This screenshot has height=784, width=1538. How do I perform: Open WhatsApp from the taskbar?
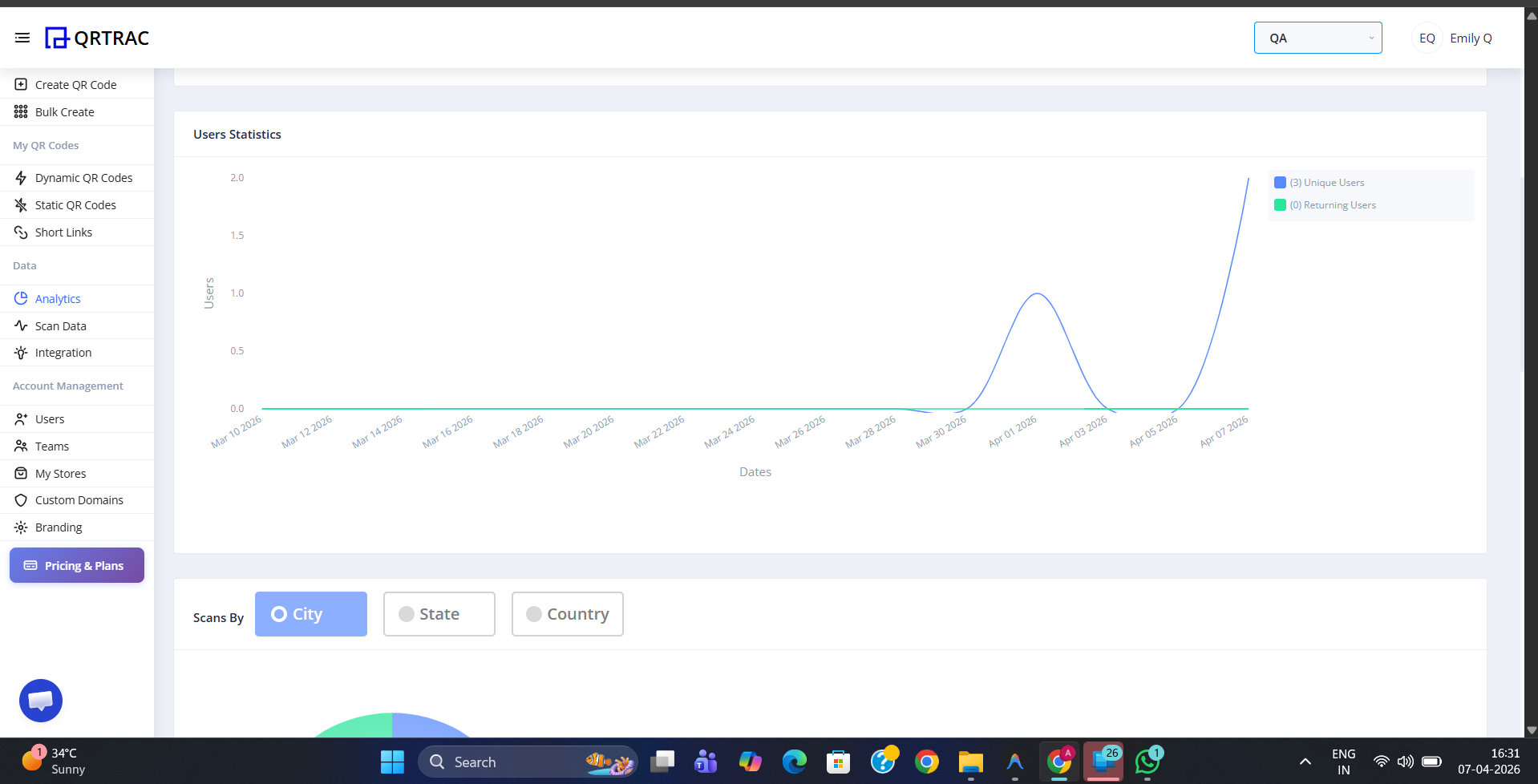[1147, 762]
